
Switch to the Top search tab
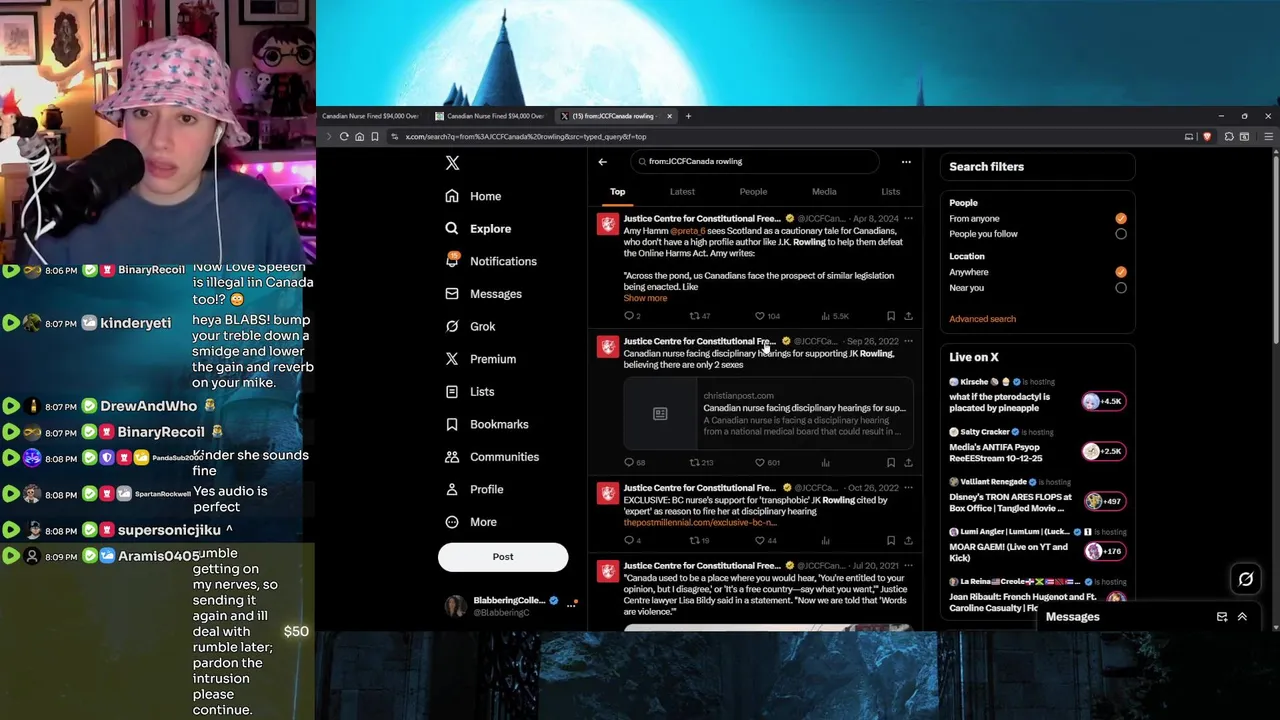tap(618, 192)
